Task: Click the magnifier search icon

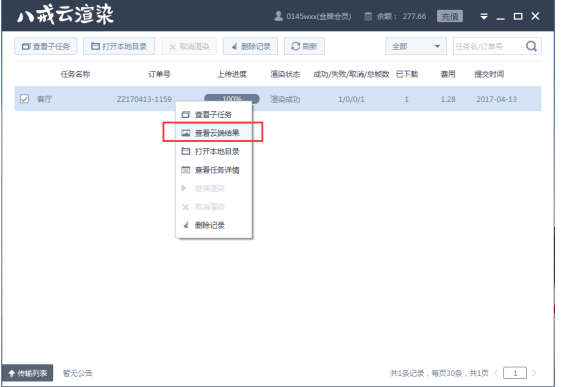Action: point(531,46)
